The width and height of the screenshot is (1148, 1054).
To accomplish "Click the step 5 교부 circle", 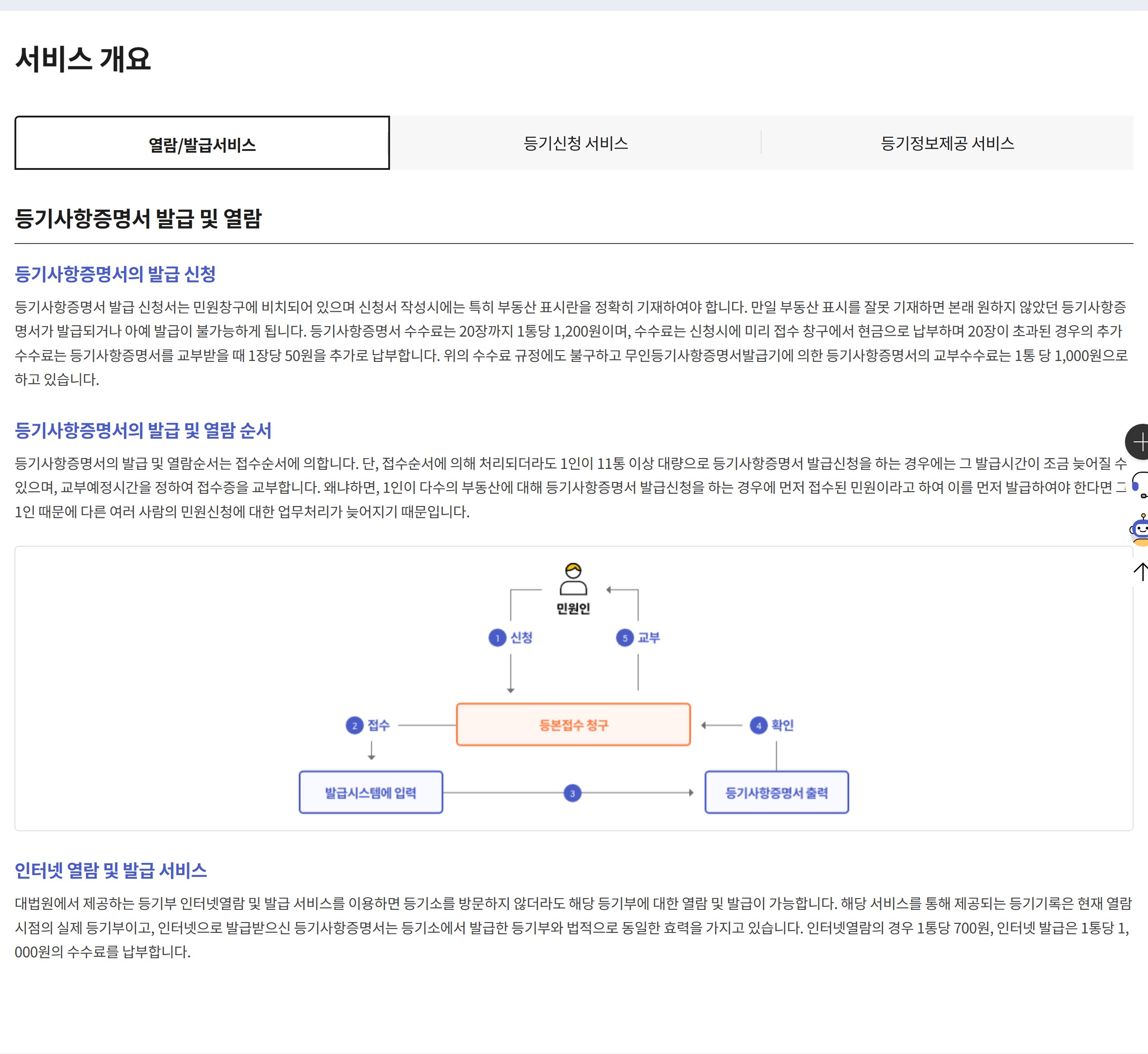I will (625, 637).
